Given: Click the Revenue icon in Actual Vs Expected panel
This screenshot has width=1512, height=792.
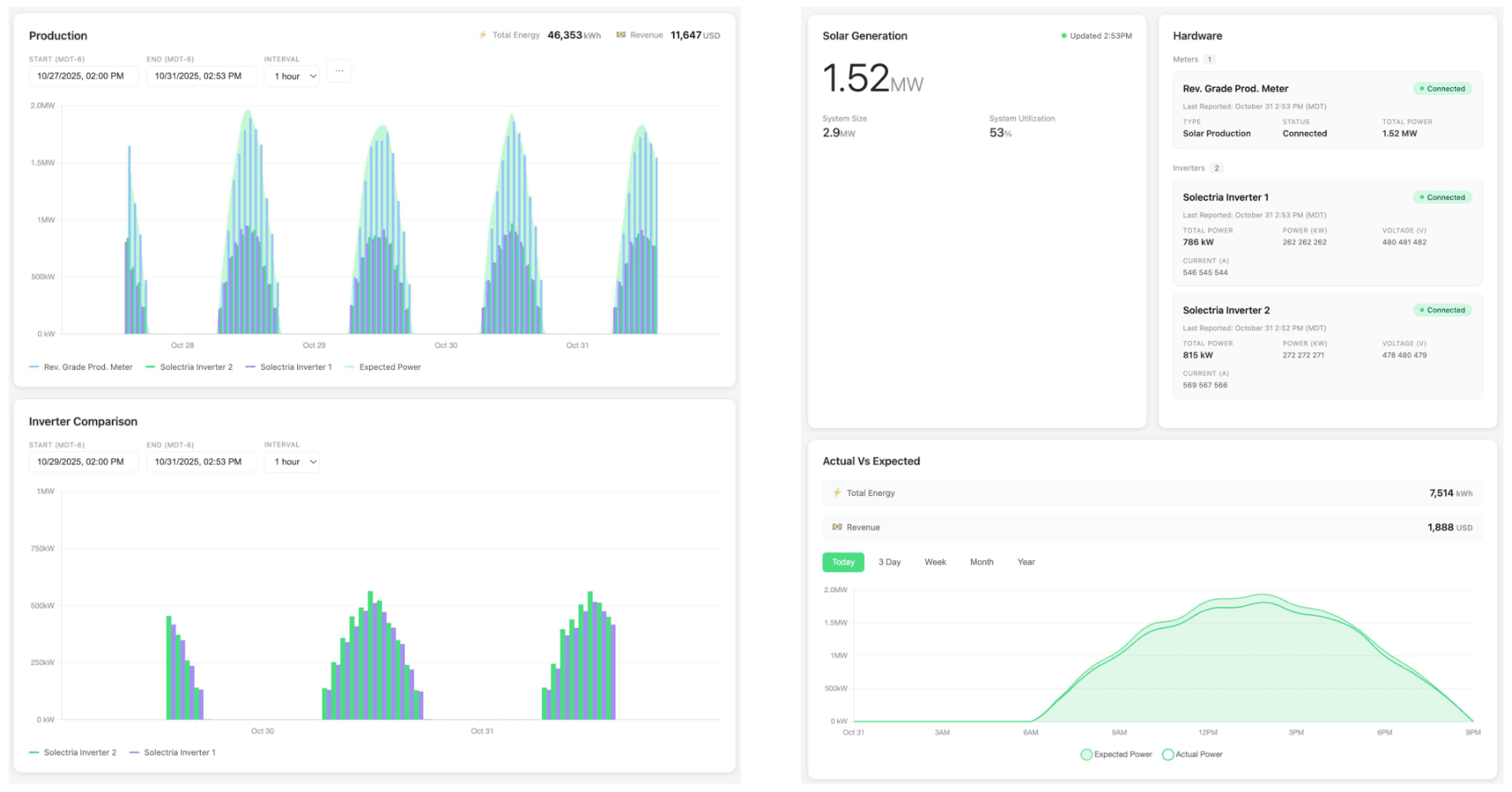Looking at the screenshot, I should pyautogui.click(x=836, y=526).
